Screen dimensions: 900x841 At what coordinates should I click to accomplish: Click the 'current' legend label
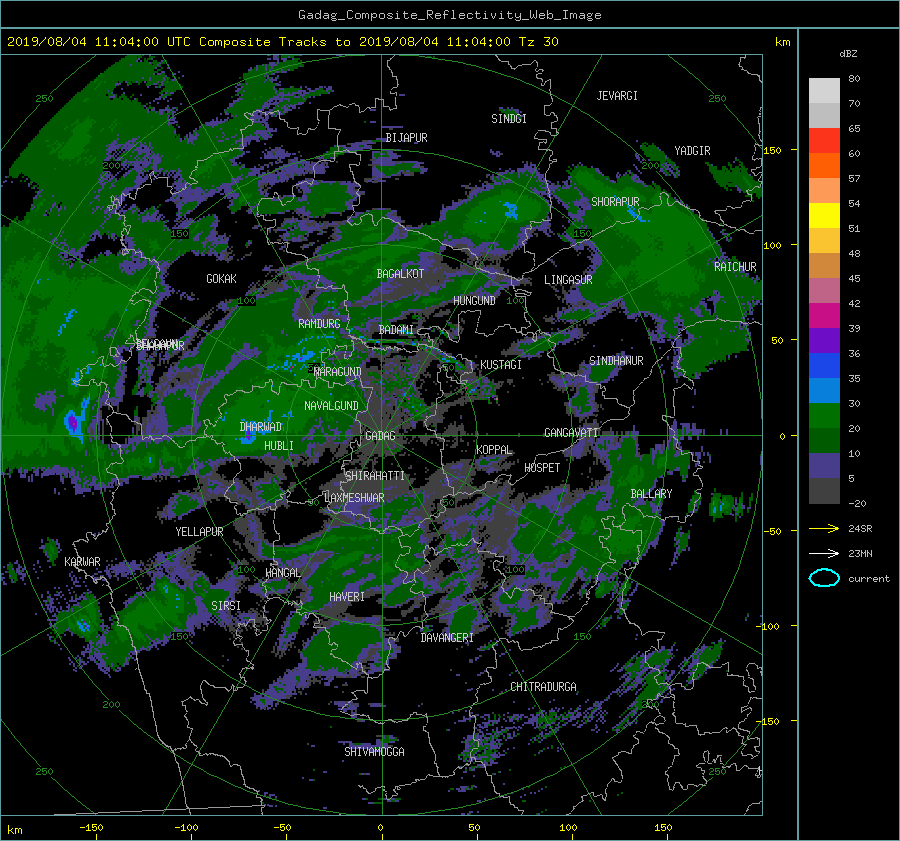point(868,578)
